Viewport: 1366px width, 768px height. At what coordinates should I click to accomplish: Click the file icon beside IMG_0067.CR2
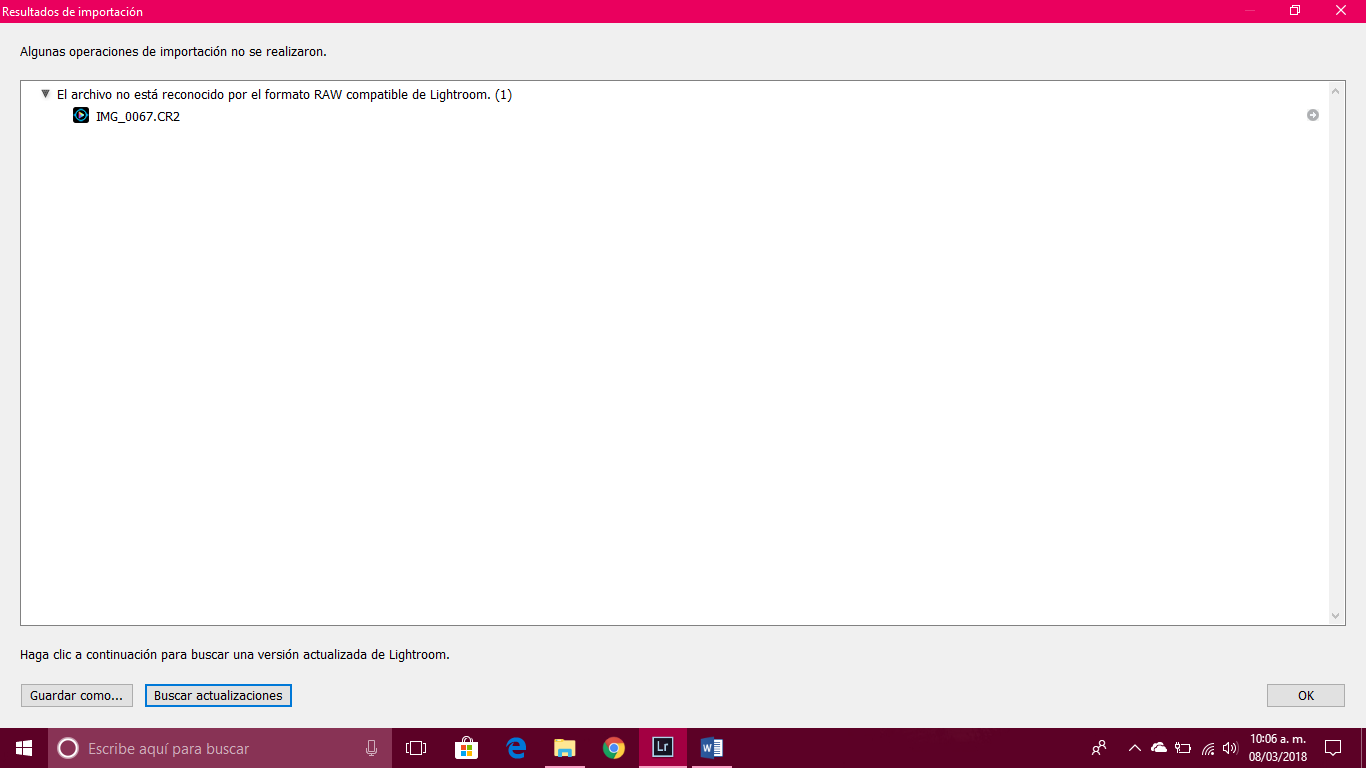coord(81,115)
